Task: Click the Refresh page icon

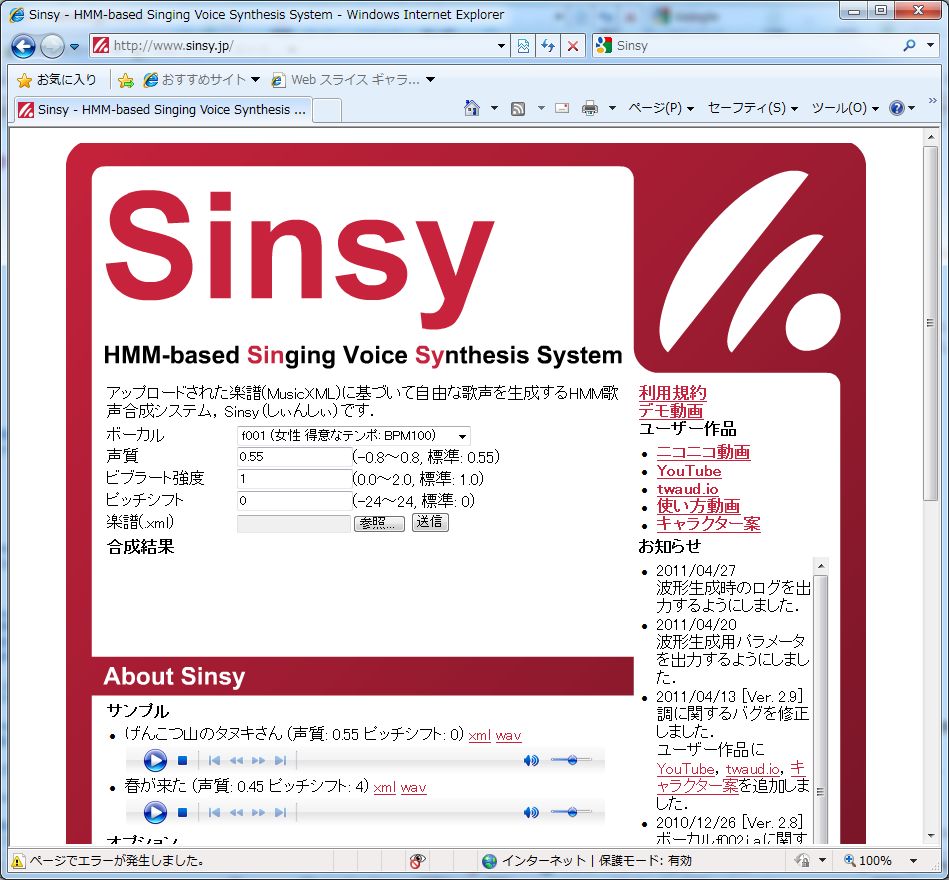Action: pos(548,46)
